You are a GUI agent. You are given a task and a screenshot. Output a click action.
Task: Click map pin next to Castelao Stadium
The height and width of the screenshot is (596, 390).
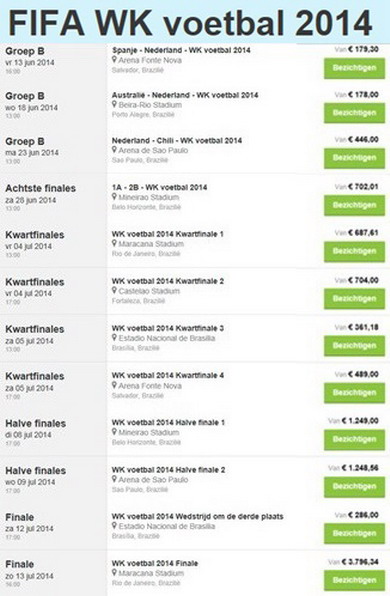pyautogui.click(x=114, y=291)
